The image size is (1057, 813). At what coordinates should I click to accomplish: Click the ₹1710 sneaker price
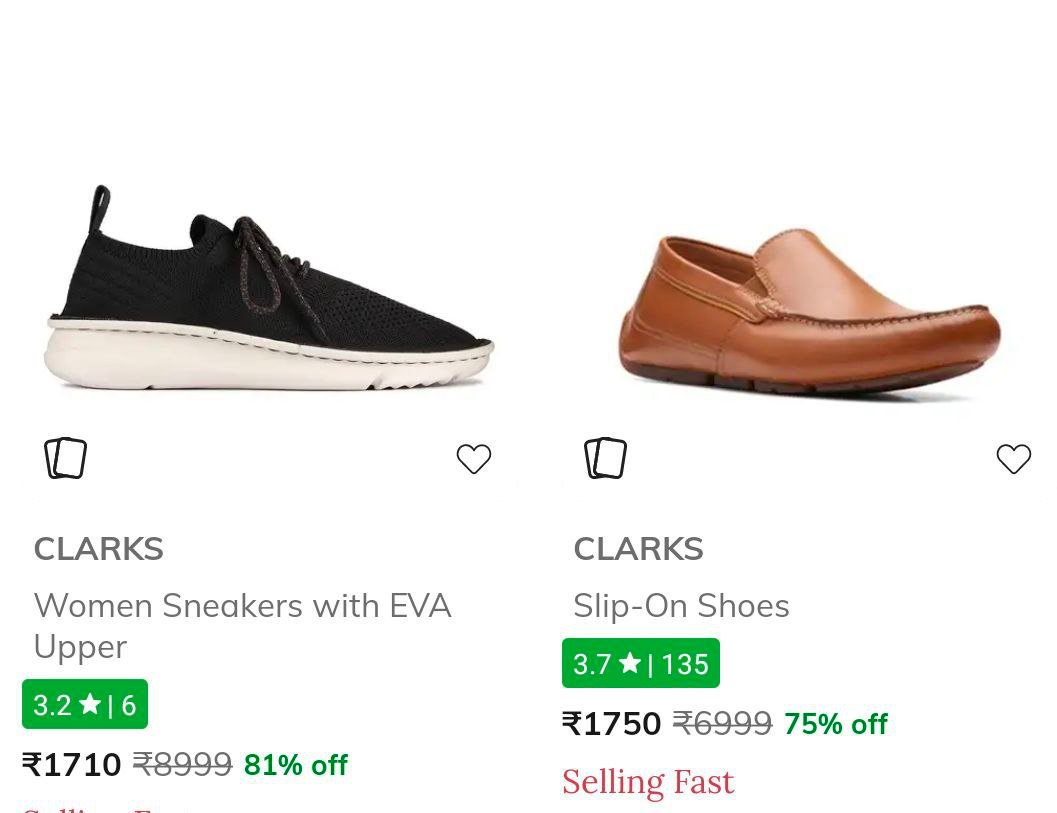[x=72, y=765]
